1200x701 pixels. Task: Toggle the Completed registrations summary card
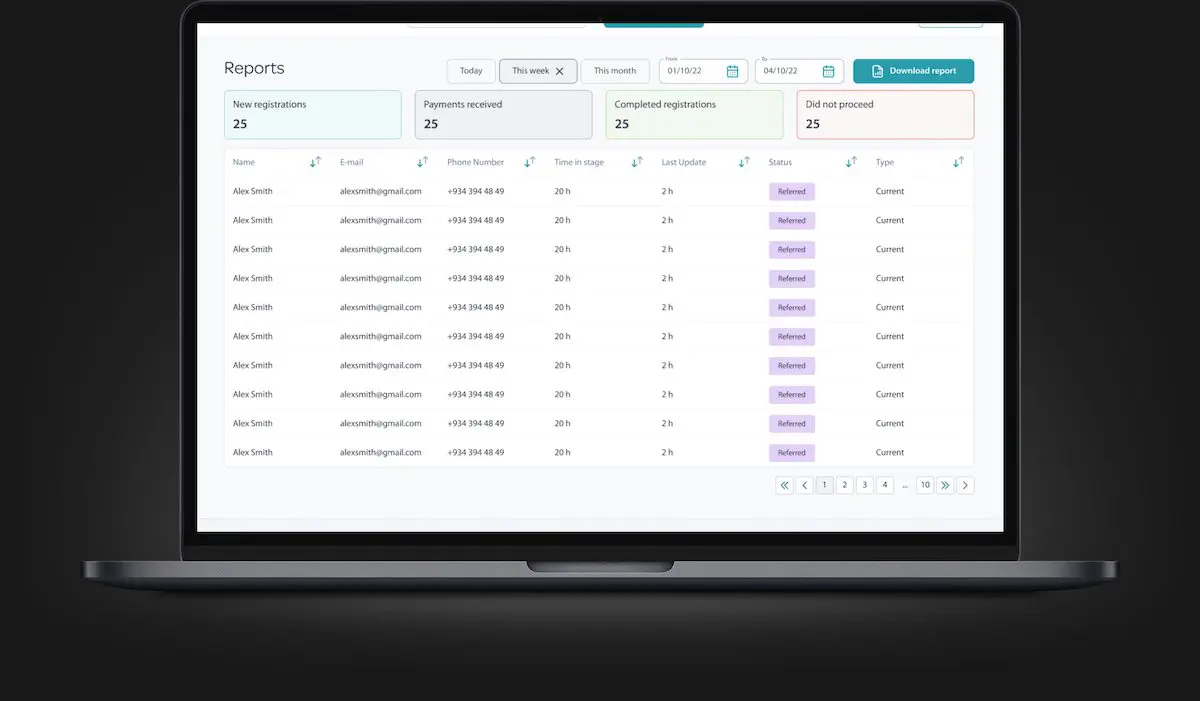click(694, 114)
